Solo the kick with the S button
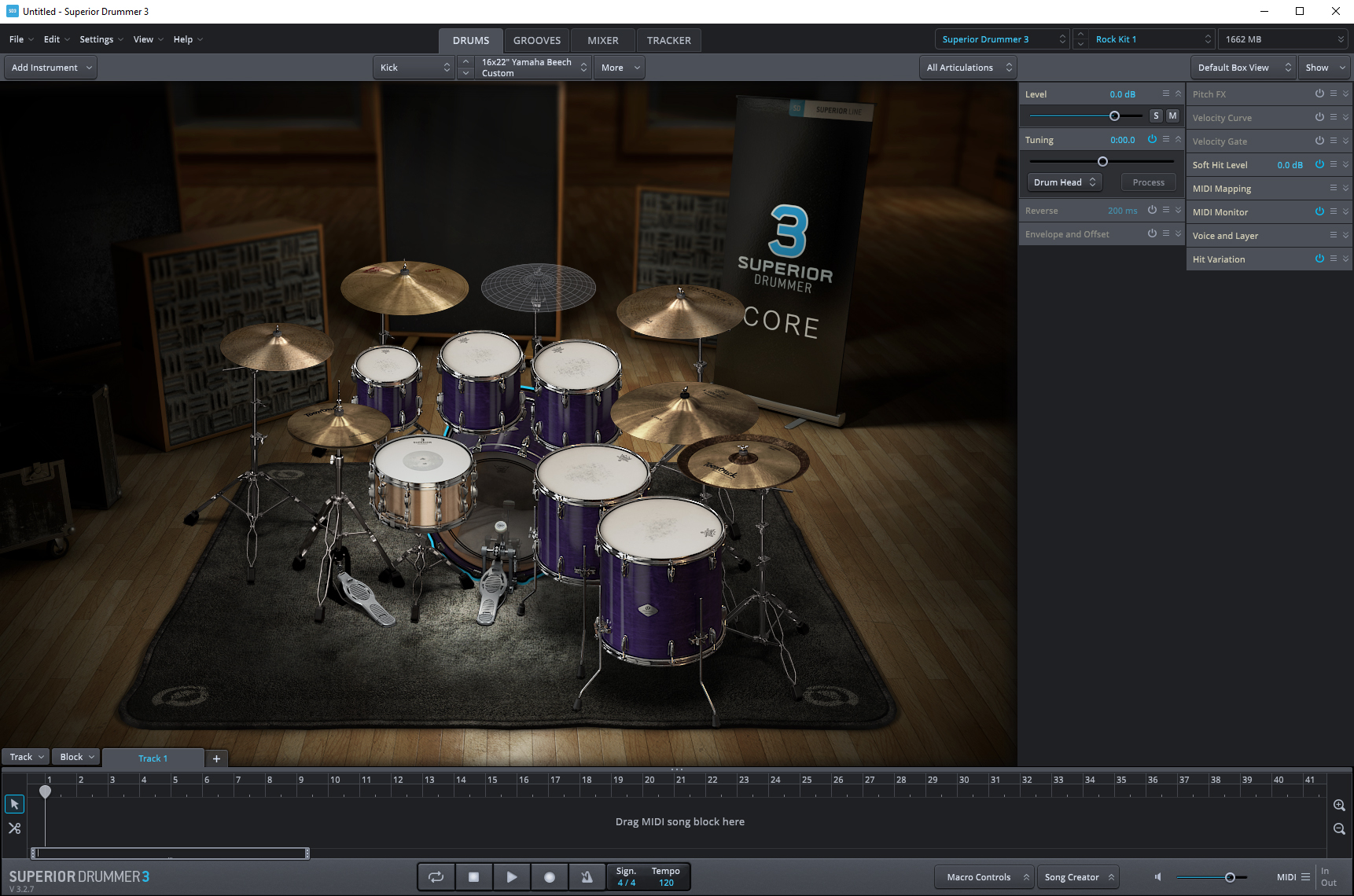The width and height of the screenshot is (1354, 896). (1156, 116)
